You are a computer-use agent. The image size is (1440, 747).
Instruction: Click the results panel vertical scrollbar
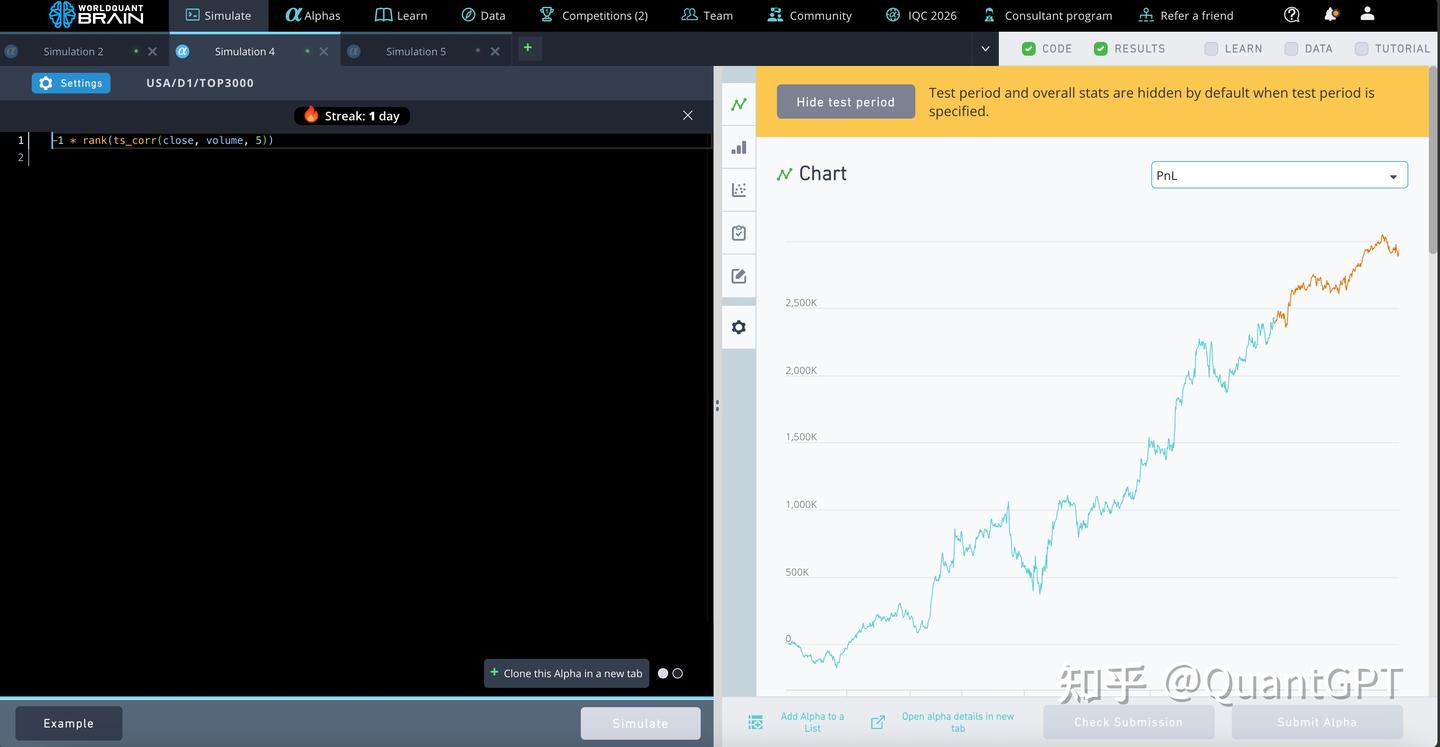(x=1434, y=160)
